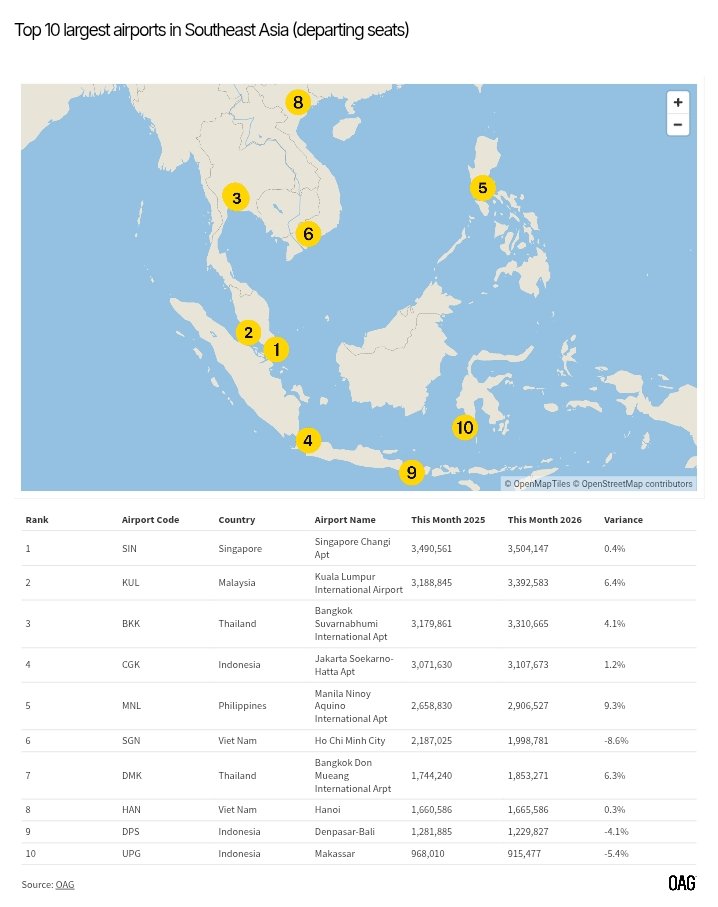Click Kuala Lumpur International Airport name cell
The image size is (718, 907).
tap(359, 583)
